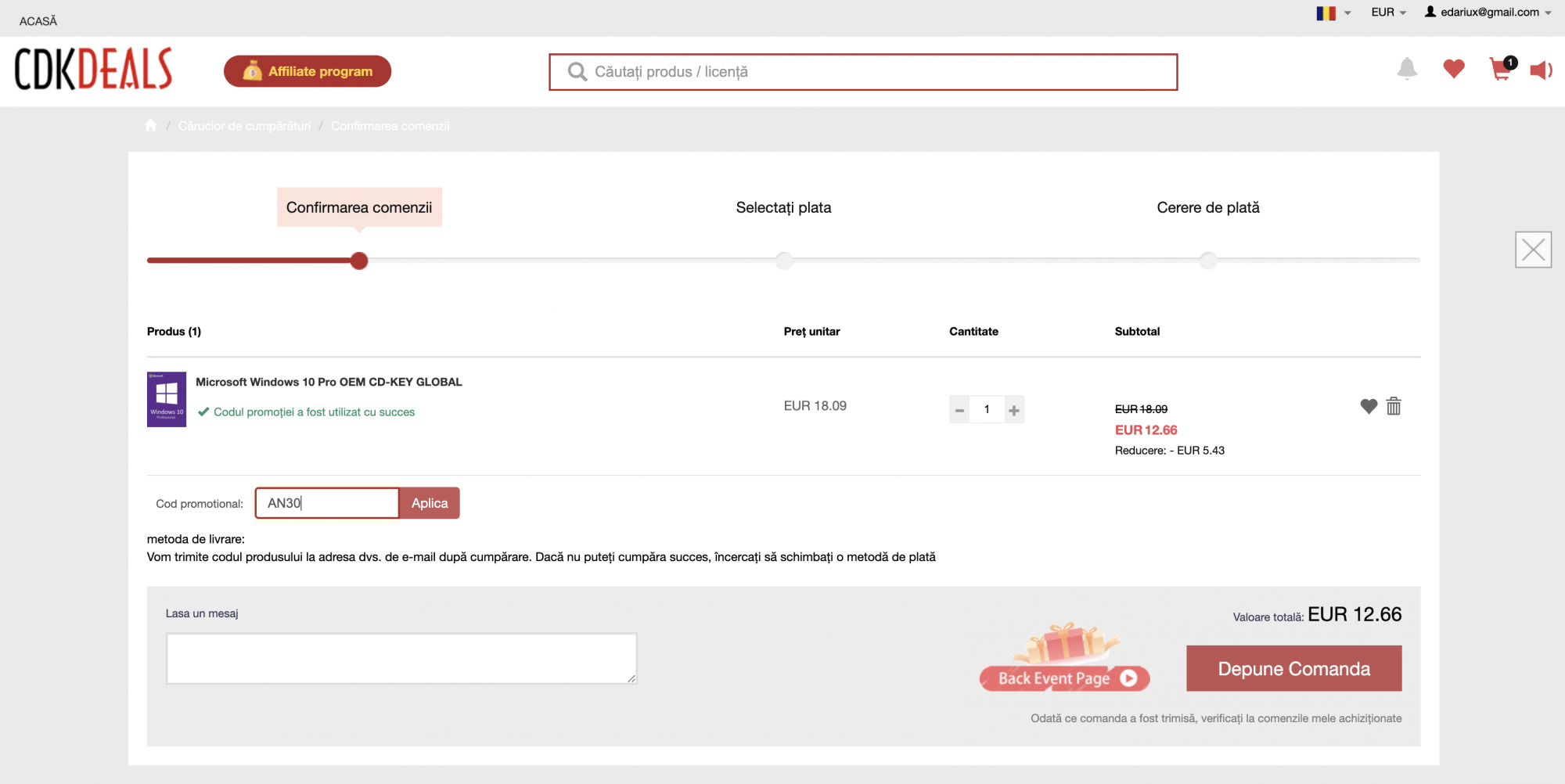Open the ACASĂ menu item
The width and height of the screenshot is (1565, 784).
[x=38, y=21]
